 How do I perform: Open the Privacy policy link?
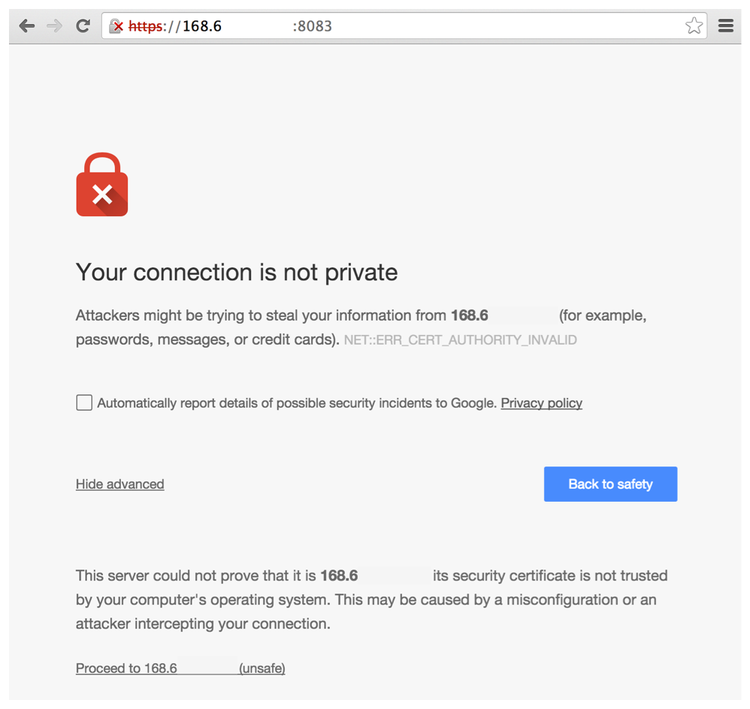pos(541,403)
